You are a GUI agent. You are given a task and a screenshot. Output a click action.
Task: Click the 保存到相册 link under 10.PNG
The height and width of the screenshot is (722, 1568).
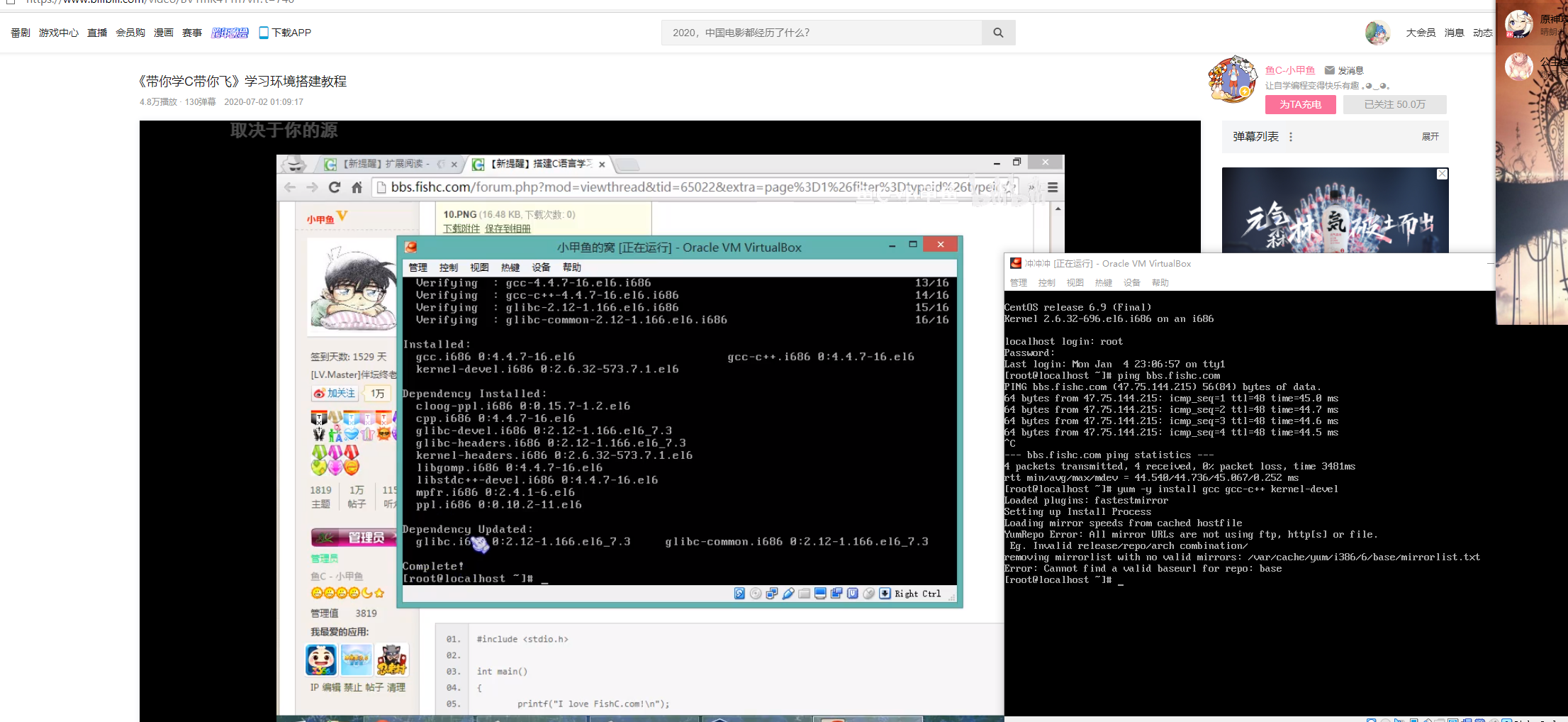point(508,228)
